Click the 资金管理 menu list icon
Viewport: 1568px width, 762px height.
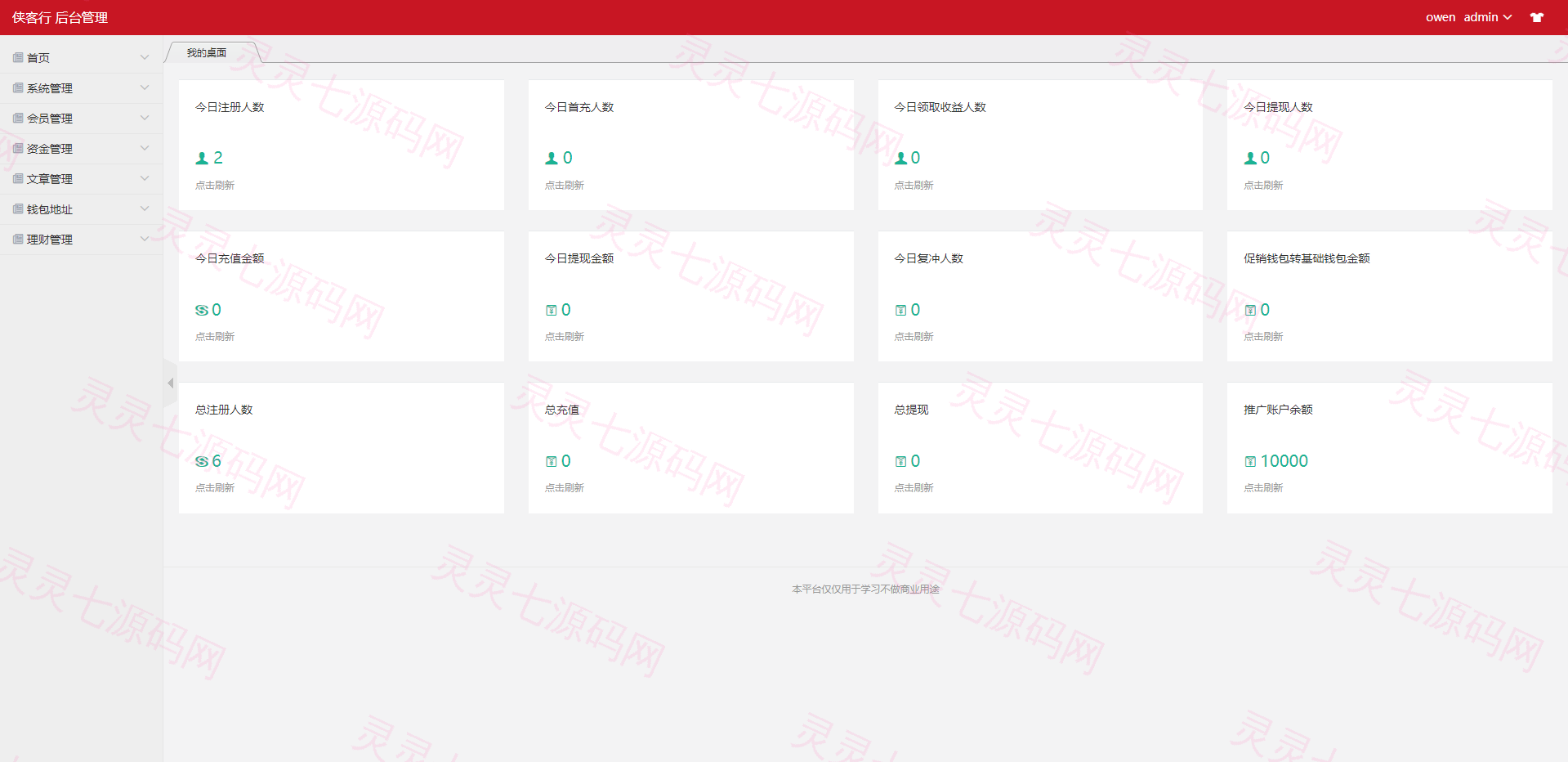click(x=18, y=148)
